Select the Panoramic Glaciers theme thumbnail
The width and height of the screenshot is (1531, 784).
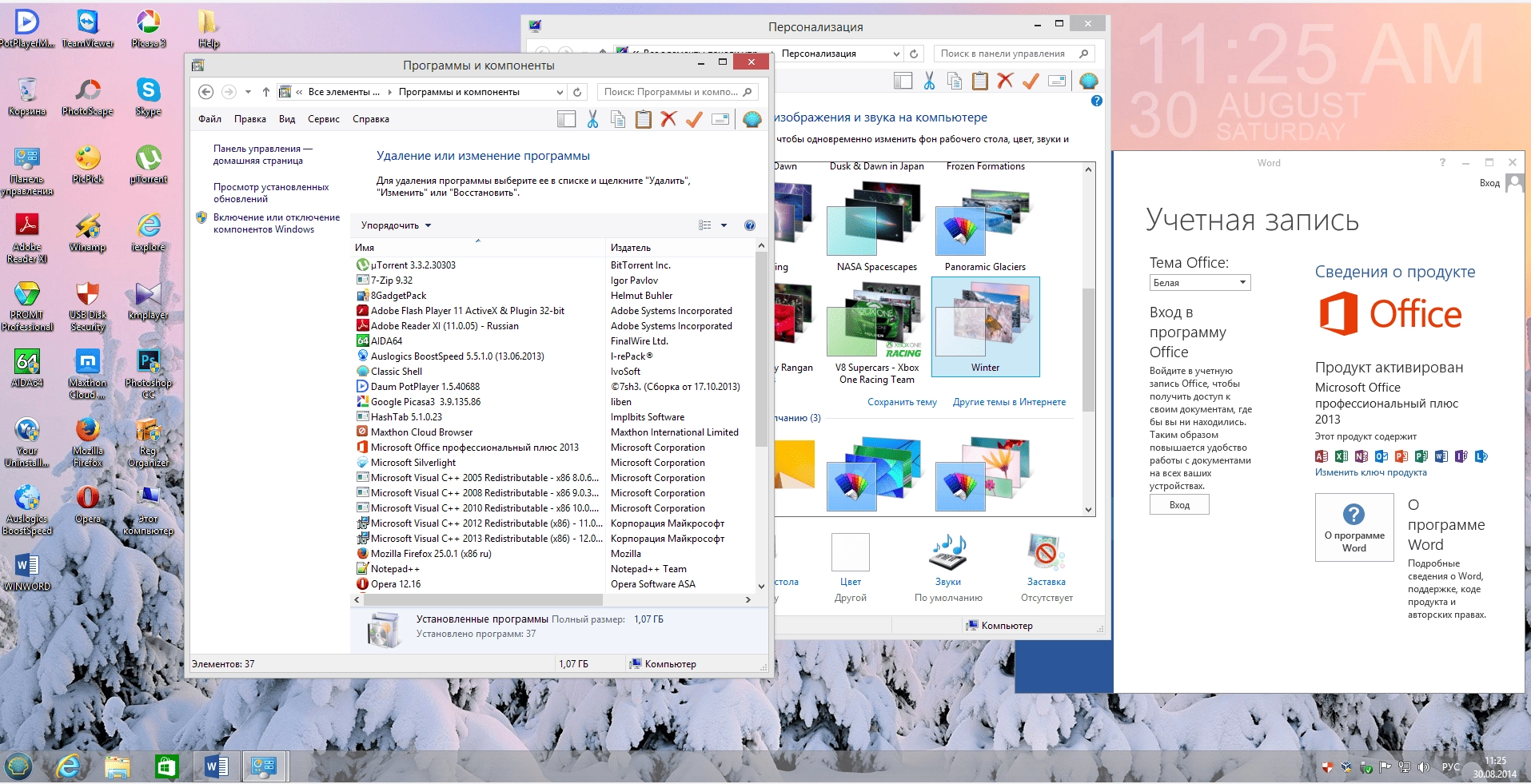coord(985,226)
